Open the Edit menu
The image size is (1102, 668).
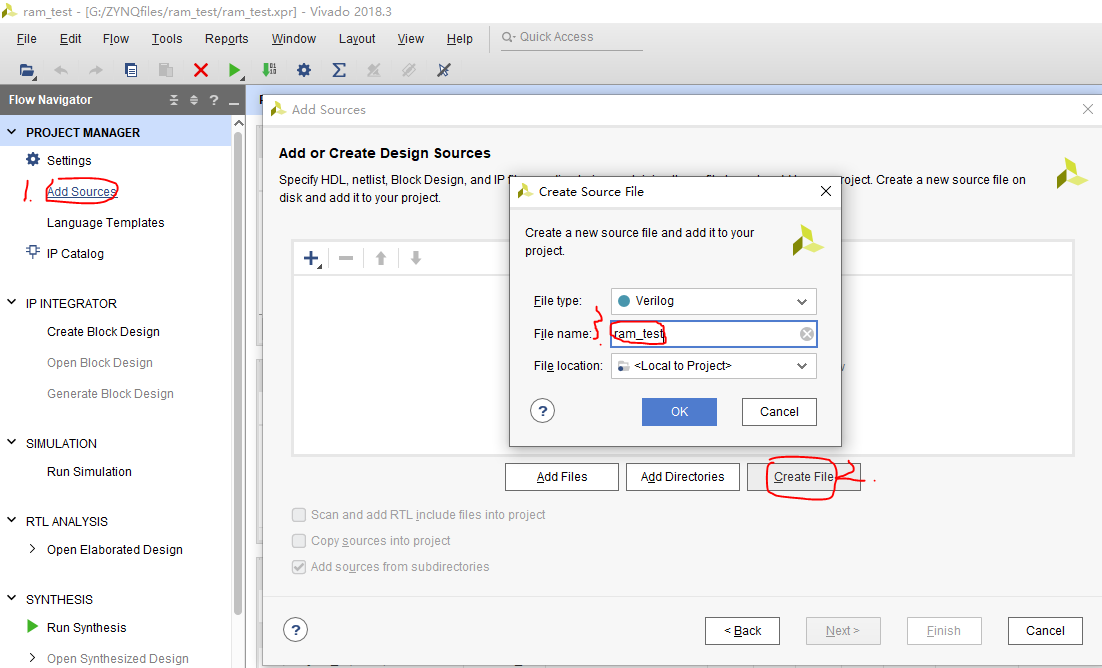(x=70, y=39)
